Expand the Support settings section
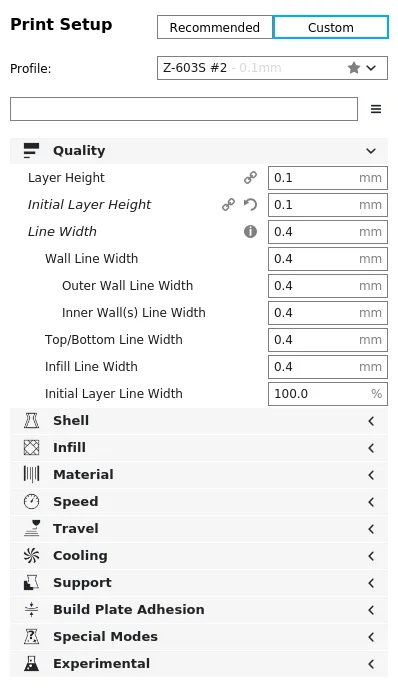The width and height of the screenshot is (398, 700). [199, 583]
